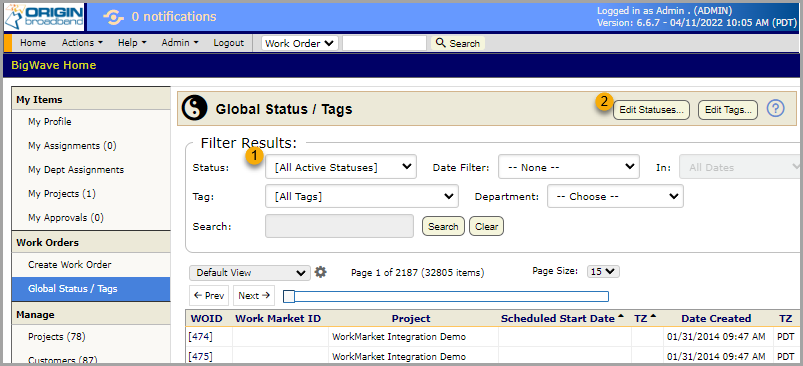Click the yin-yang Global Status icon

pyautogui.click(x=195, y=108)
